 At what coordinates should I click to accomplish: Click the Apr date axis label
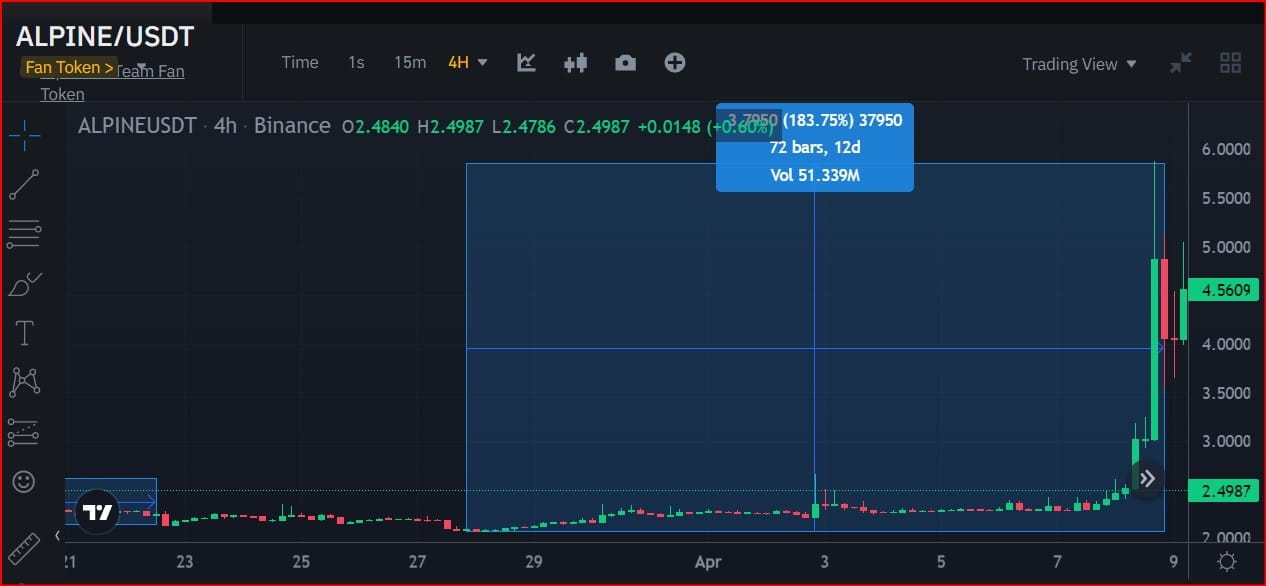click(708, 562)
